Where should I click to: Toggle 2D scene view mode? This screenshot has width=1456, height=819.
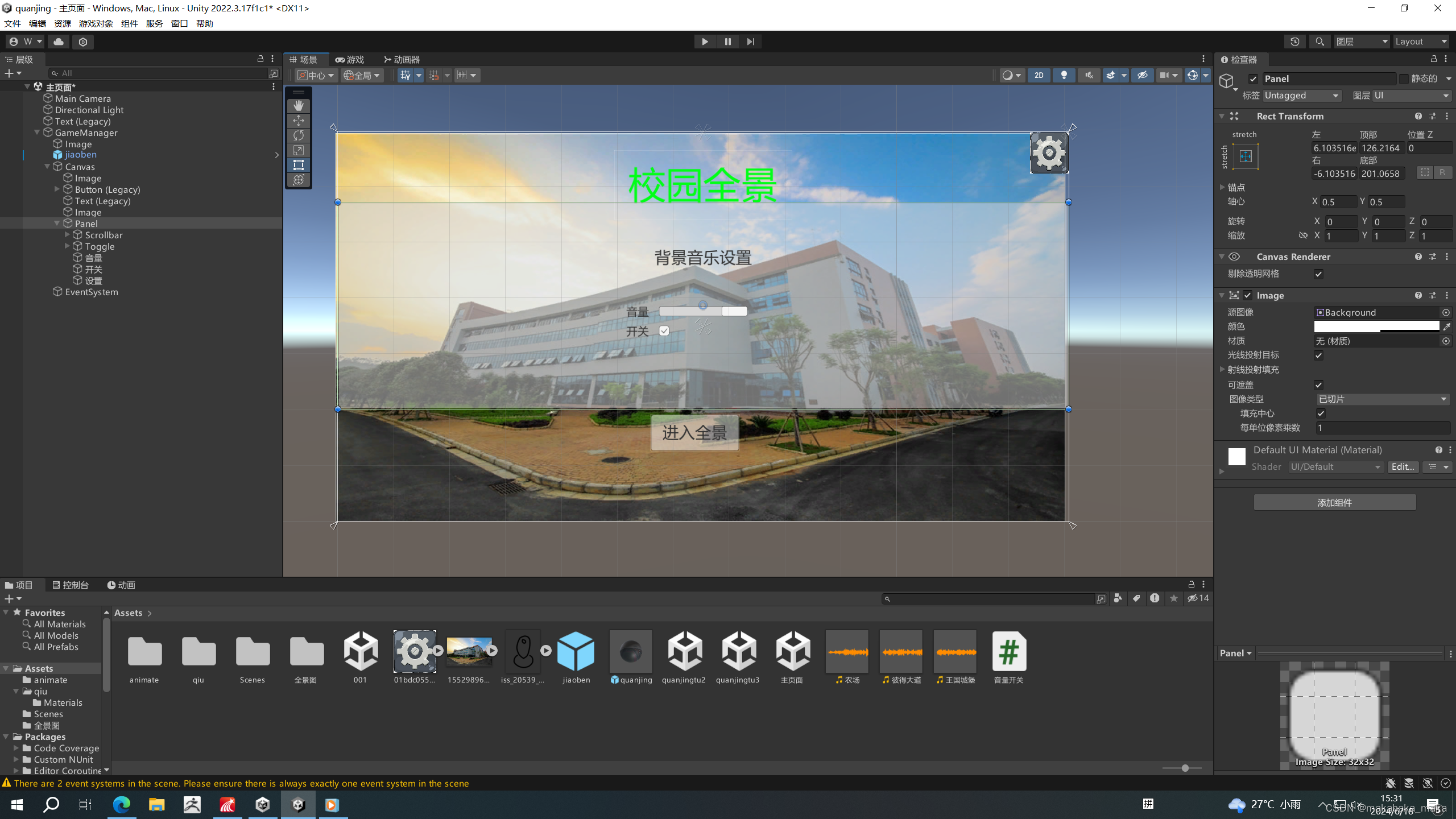[1039, 75]
